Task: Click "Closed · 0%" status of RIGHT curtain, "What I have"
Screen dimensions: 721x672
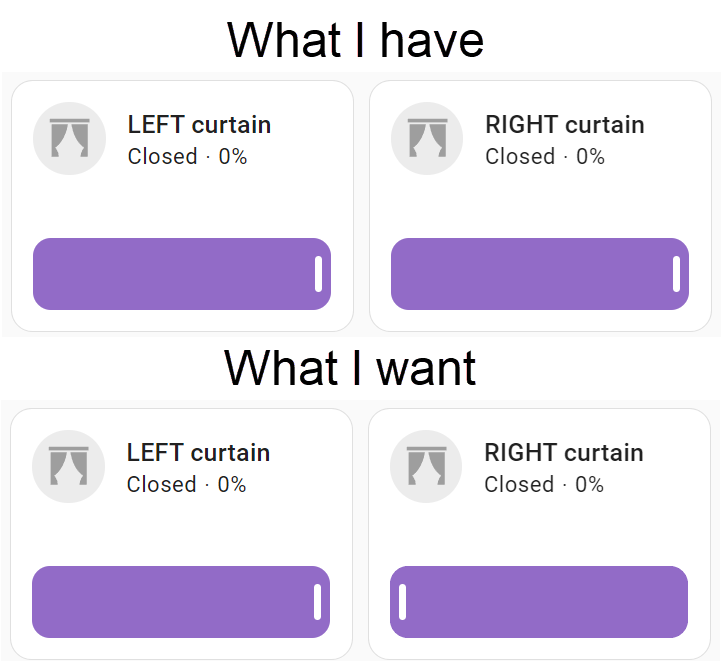Action: click(x=545, y=157)
